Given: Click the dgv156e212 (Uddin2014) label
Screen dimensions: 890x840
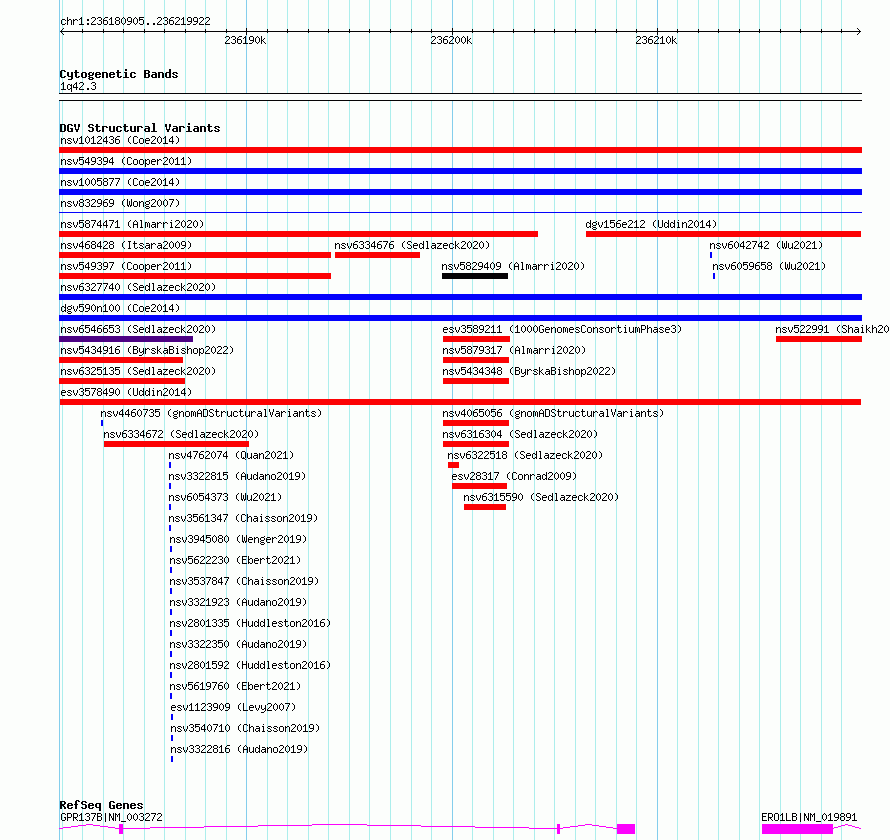Looking at the screenshot, I should 651,224.
